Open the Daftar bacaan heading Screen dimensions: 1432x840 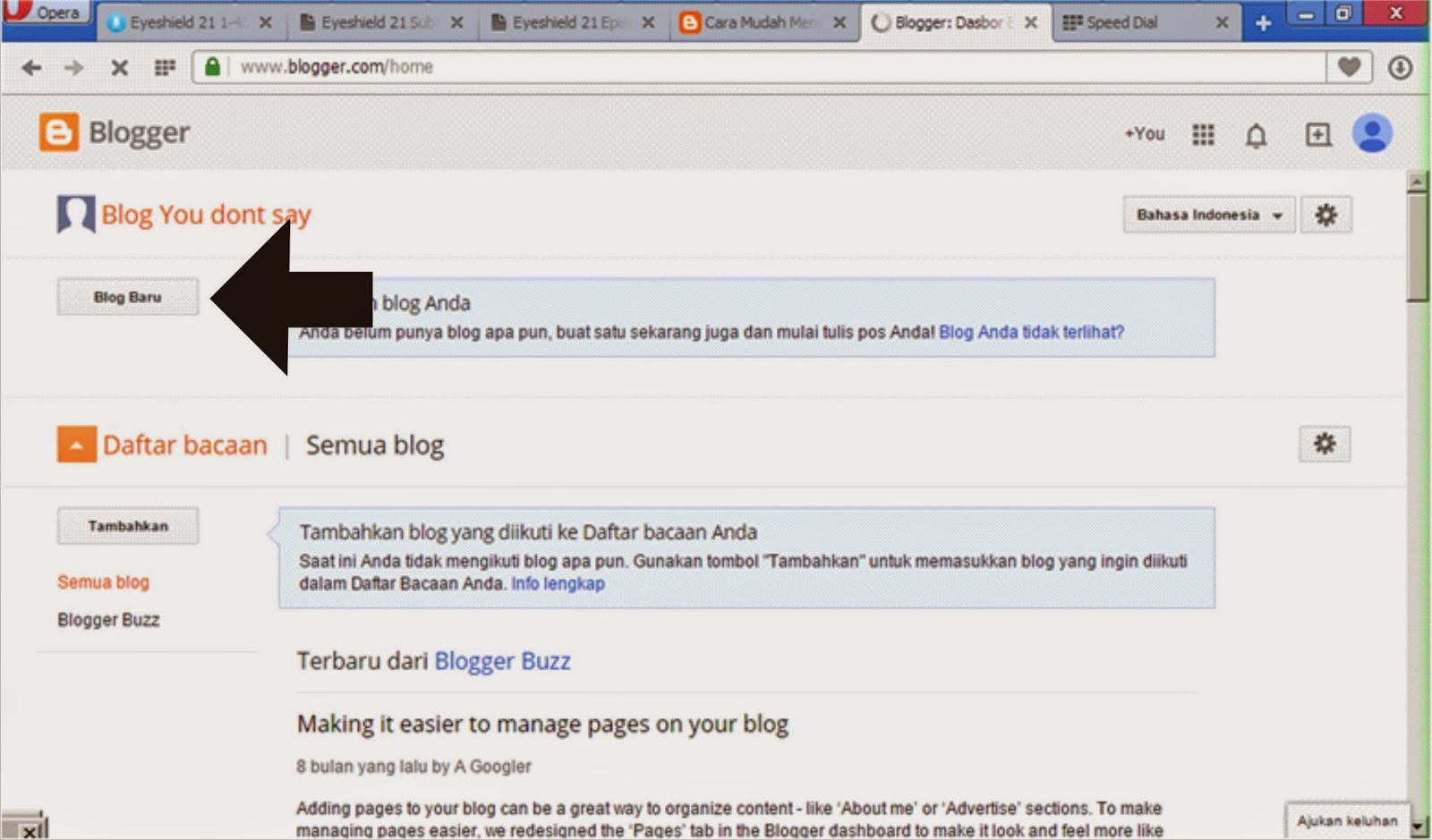click(x=185, y=445)
